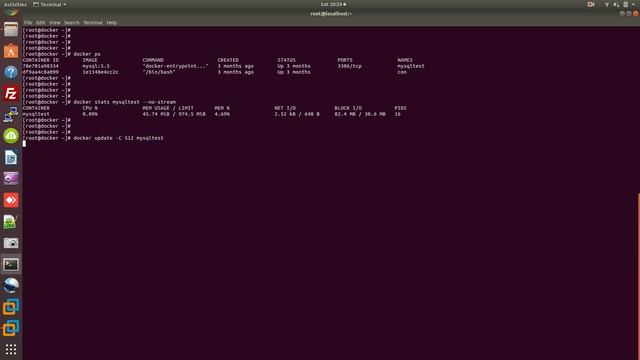Click the power status icon in top bar
Image resolution: width=640 pixels, height=360 pixels.
pos(625,4)
